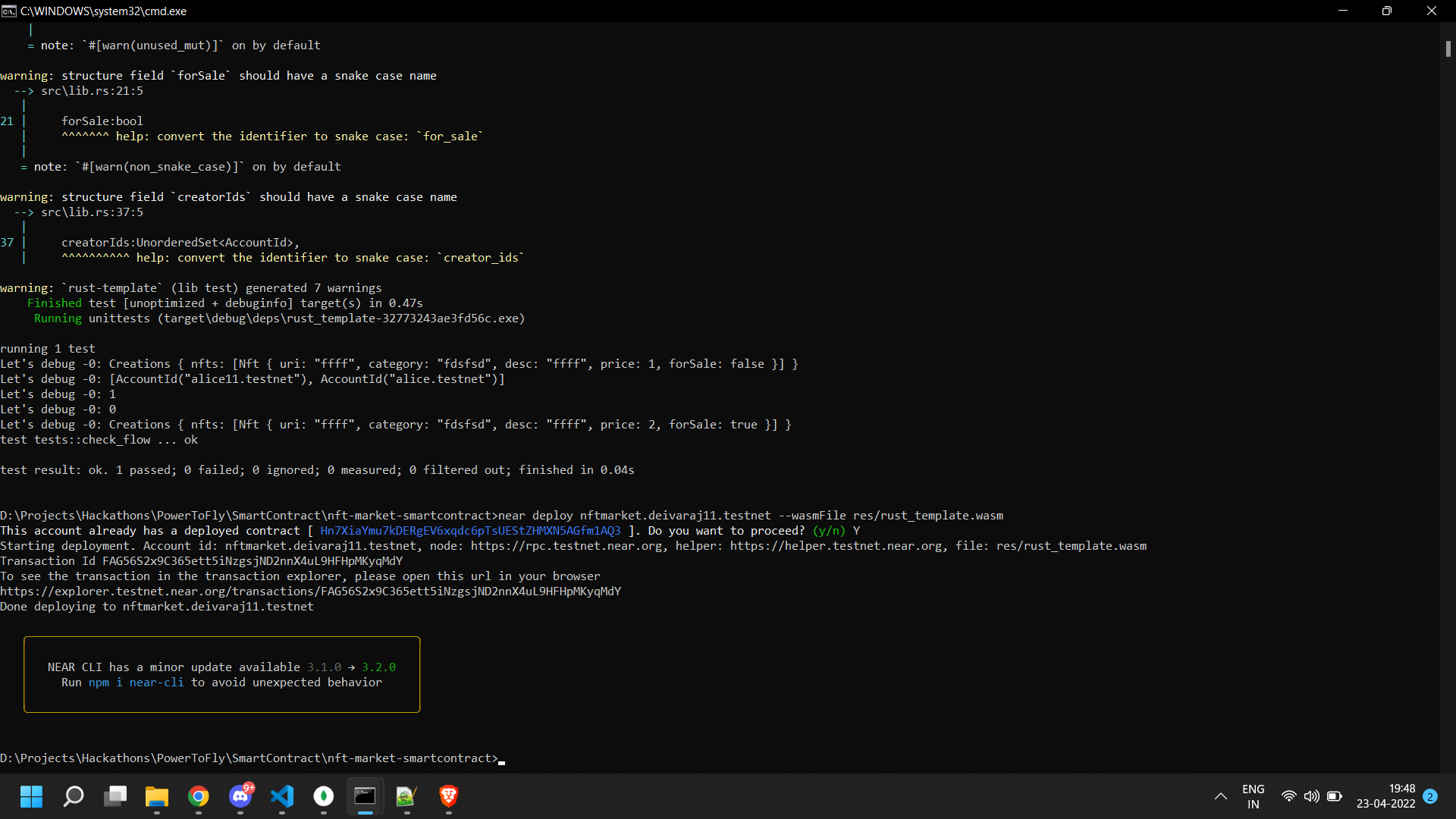Open Task View from taskbar
1456x819 pixels.
click(x=115, y=796)
